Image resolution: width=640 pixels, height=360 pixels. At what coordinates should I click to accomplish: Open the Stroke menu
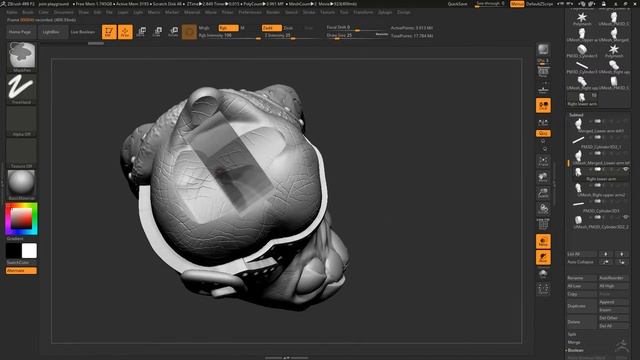pyautogui.click(x=309, y=12)
